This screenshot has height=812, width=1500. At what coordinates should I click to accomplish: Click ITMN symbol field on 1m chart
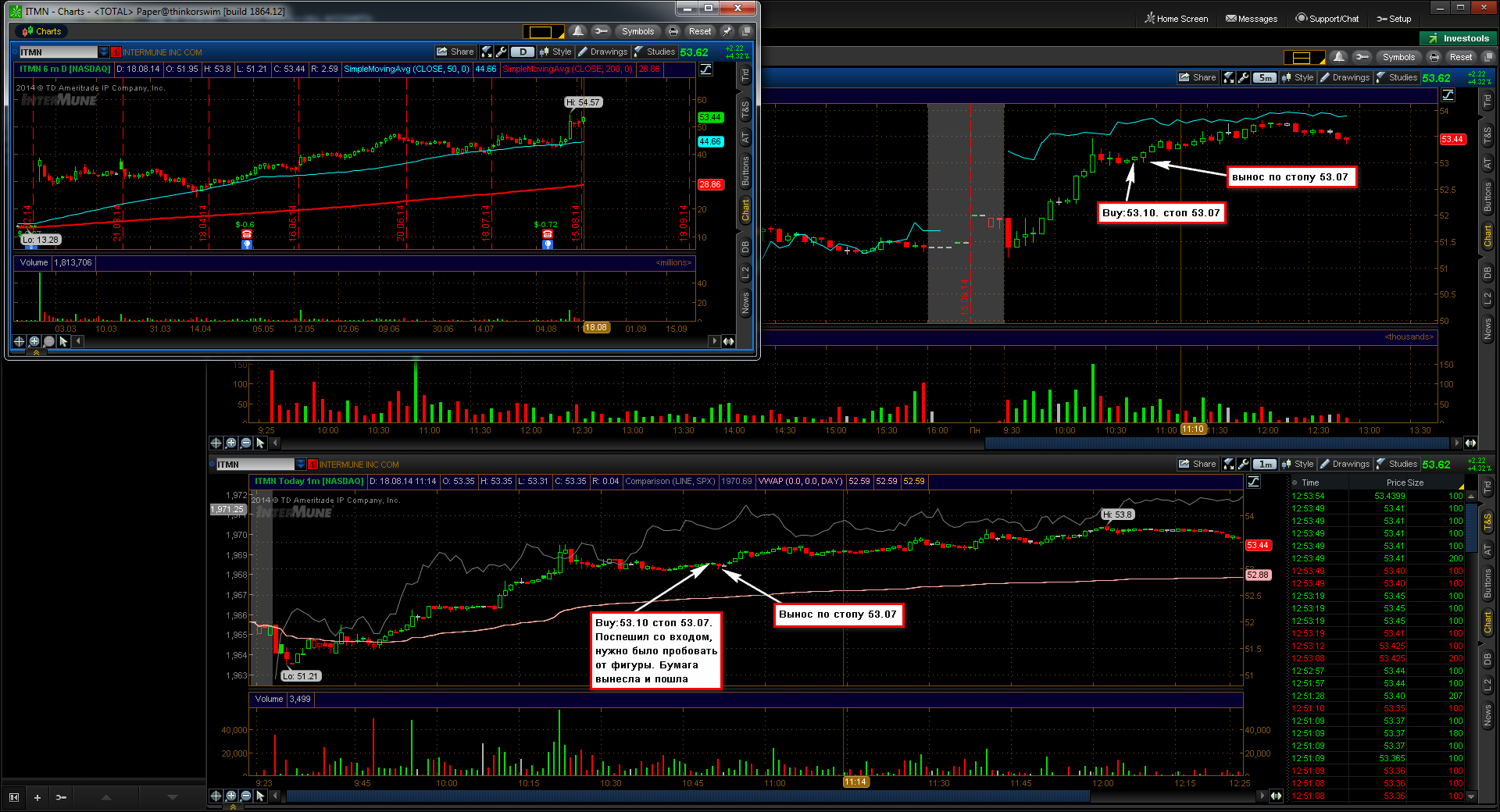(x=255, y=465)
